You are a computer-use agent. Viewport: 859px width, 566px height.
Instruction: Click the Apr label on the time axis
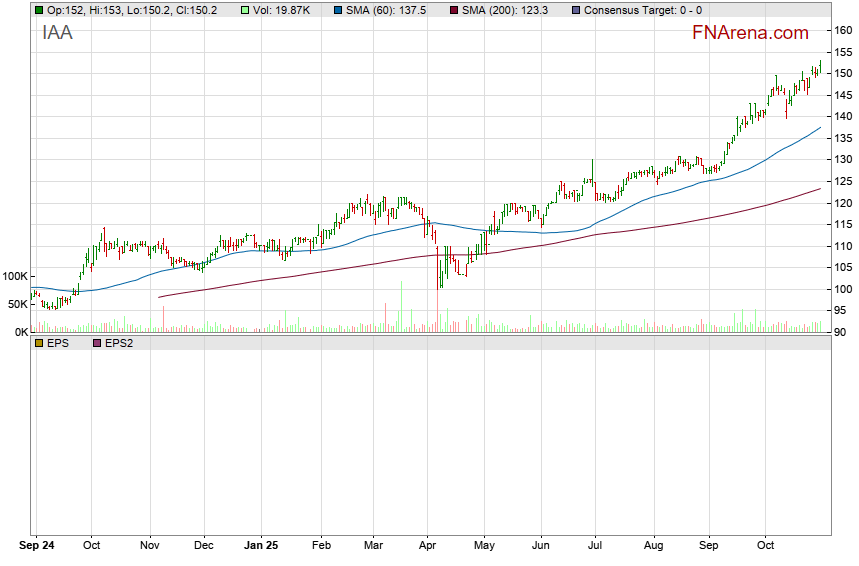[427, 547]
